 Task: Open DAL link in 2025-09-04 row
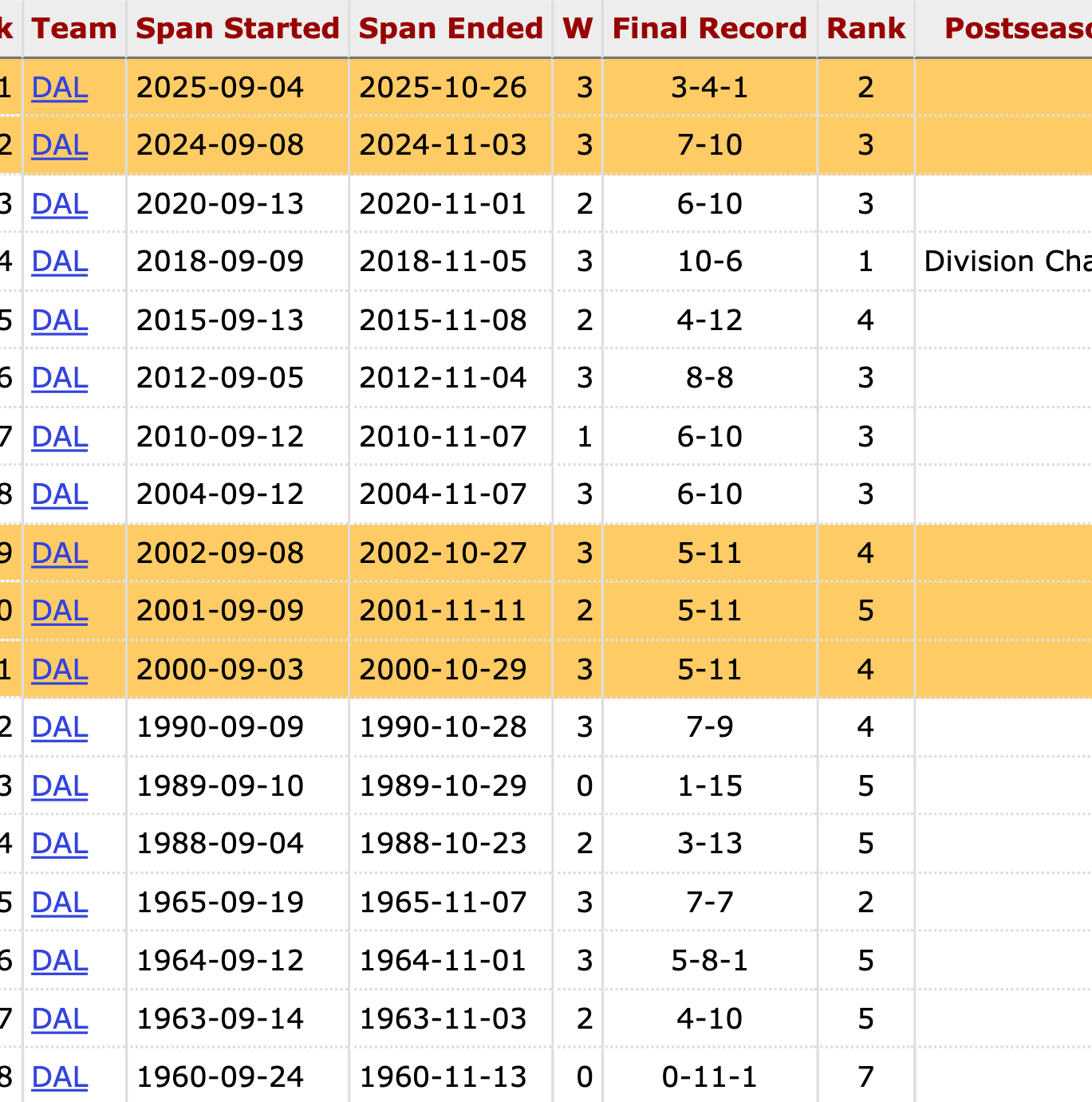point(59,87)
